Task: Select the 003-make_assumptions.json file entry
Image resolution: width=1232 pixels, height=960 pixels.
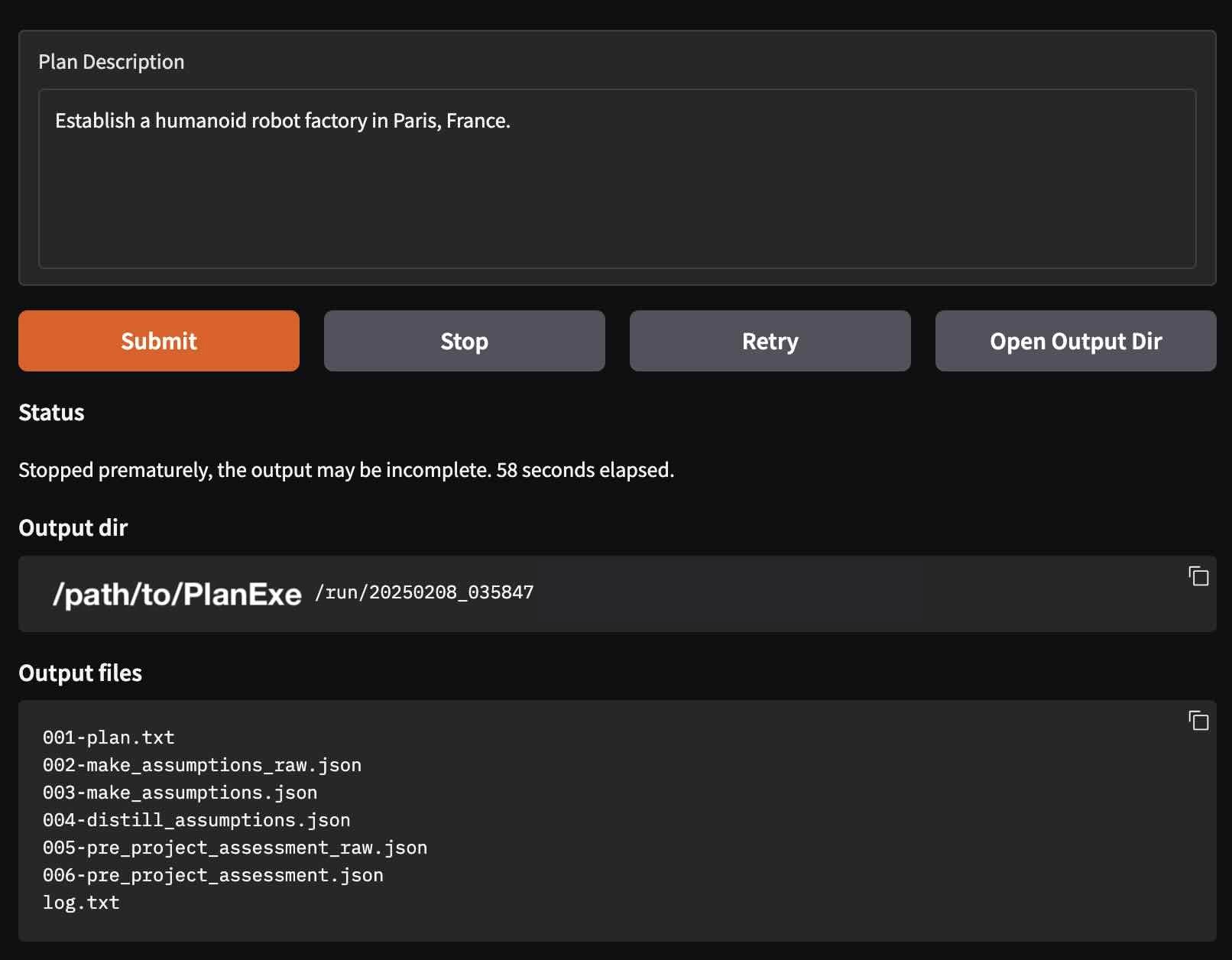Action: tap(180, 792)
